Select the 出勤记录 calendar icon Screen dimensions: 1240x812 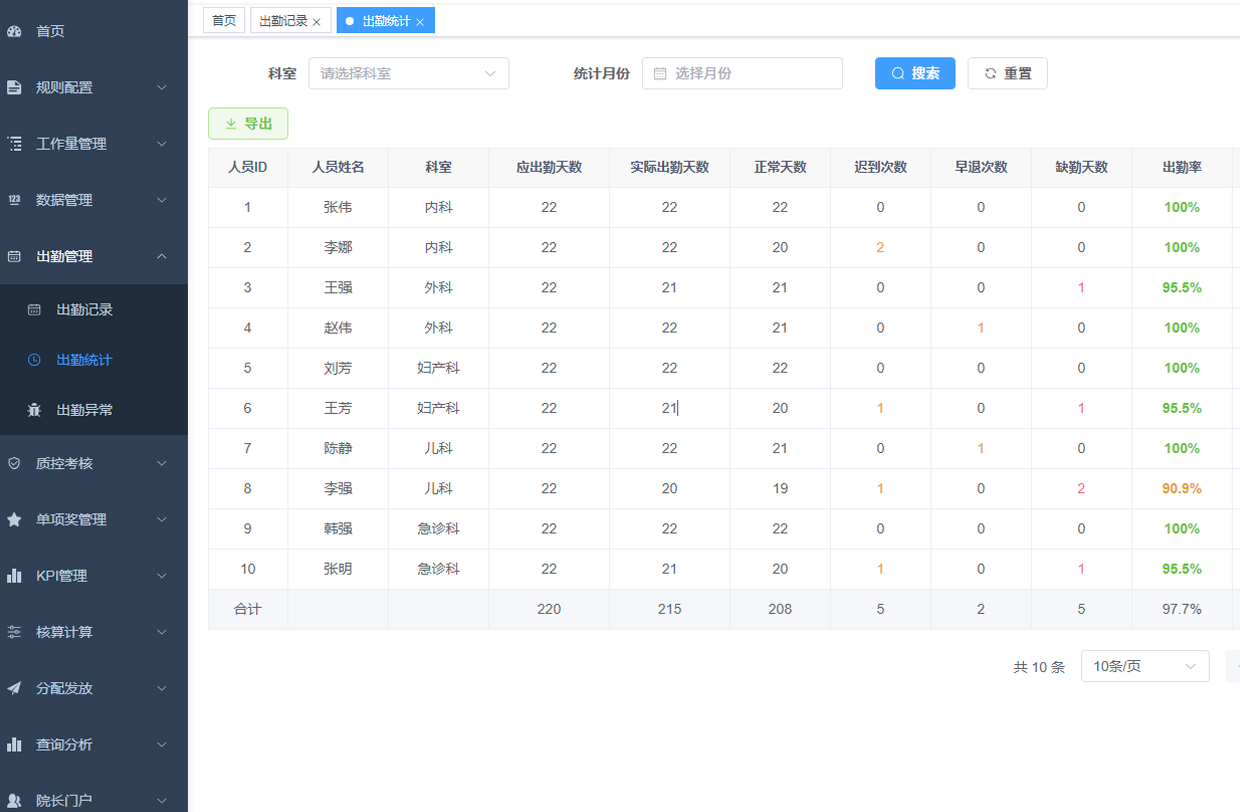tap(36, 311)
